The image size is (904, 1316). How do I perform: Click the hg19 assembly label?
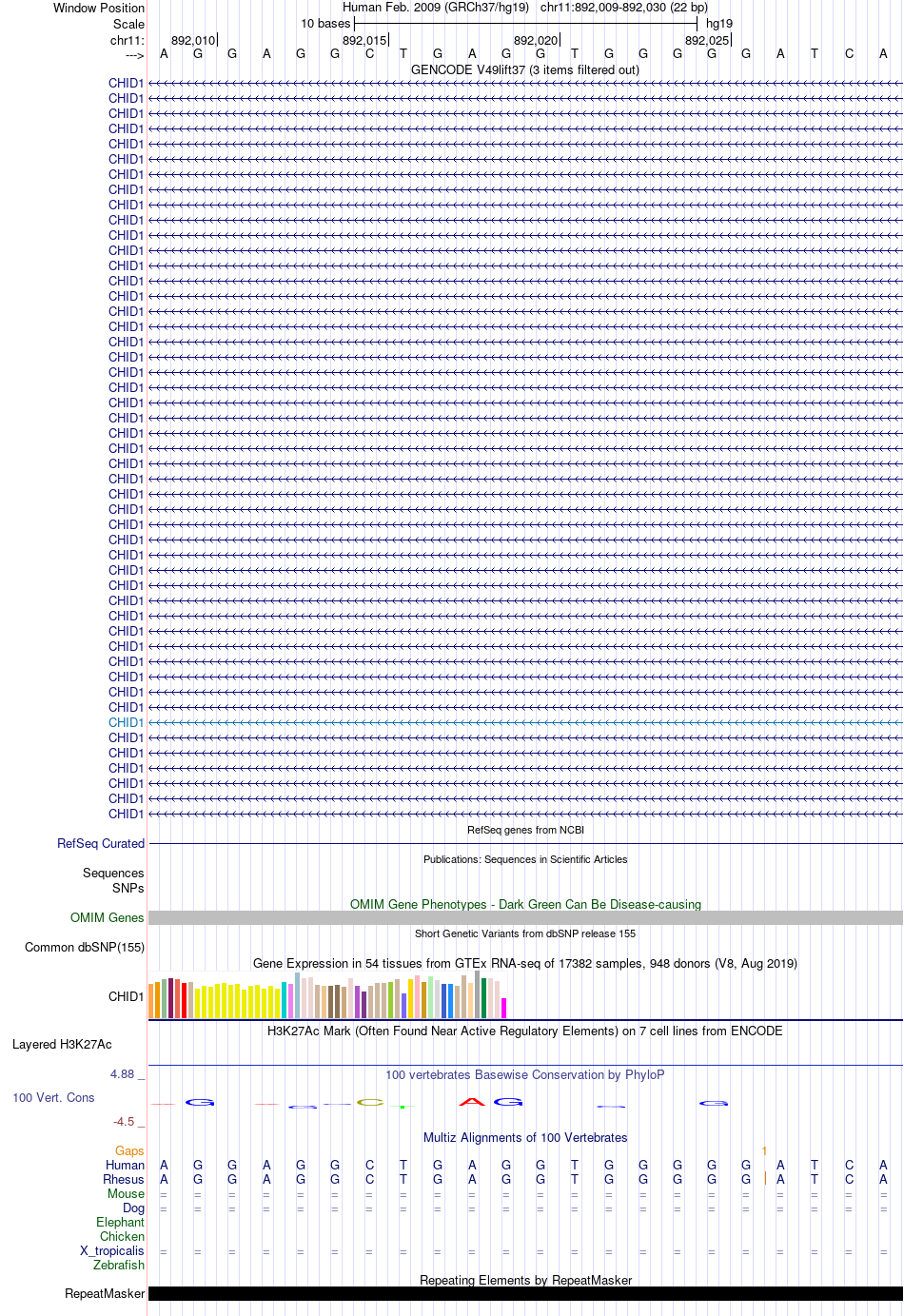point(719,23)
